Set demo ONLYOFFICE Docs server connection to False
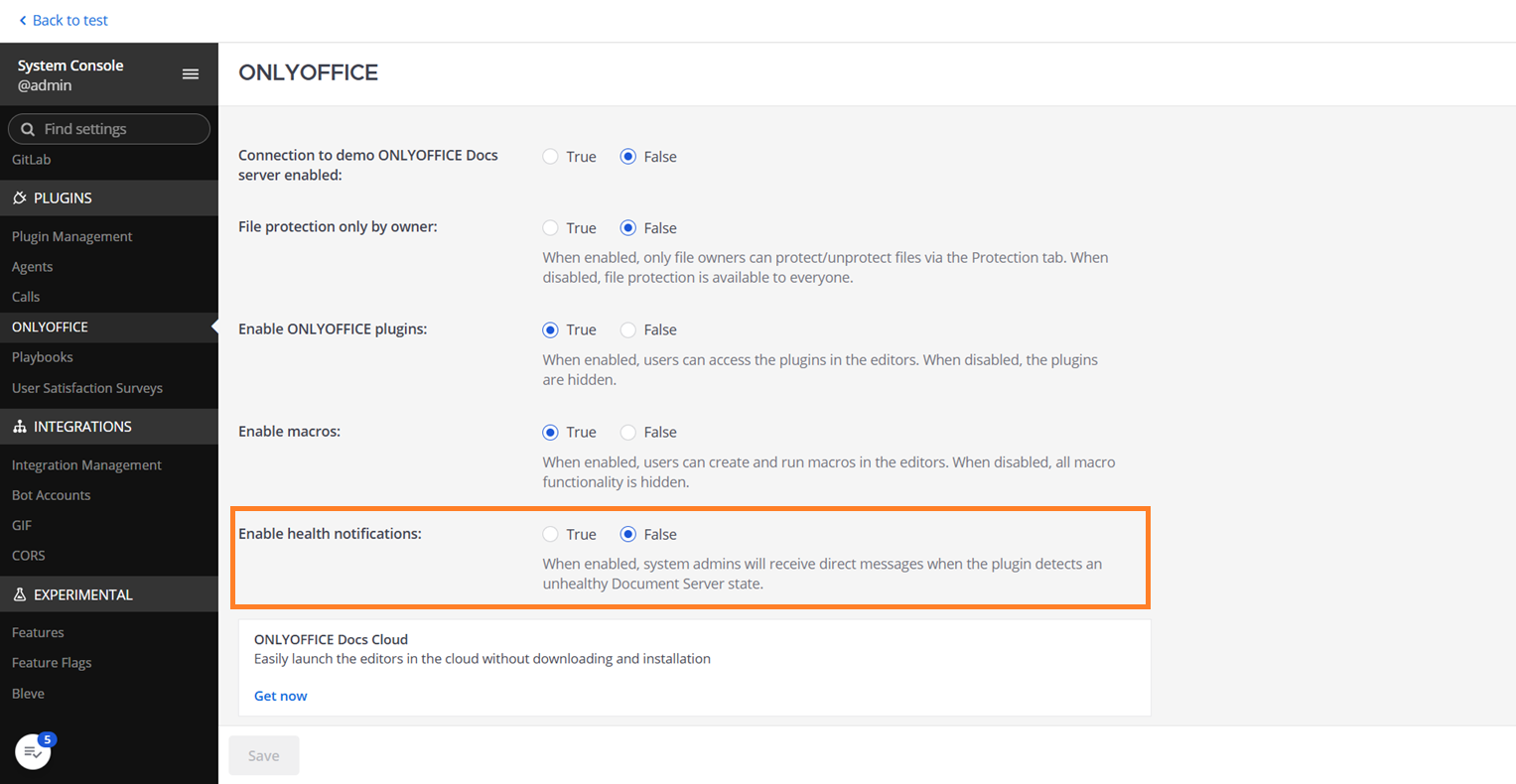 627,157
